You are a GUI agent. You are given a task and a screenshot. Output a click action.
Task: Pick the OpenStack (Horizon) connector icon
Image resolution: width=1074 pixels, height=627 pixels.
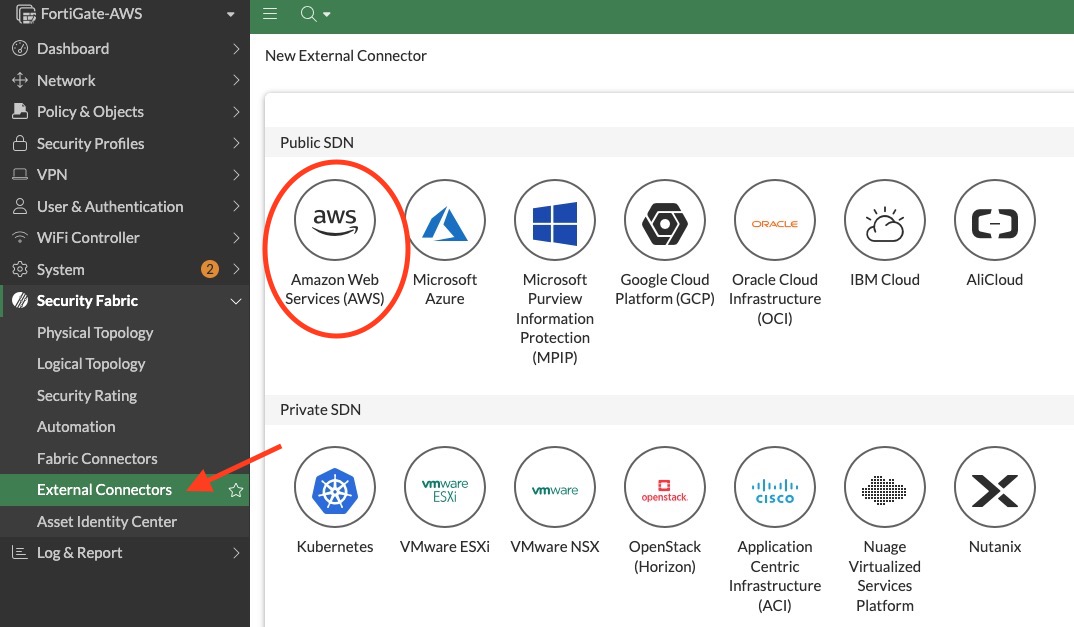tap(664, 487)
